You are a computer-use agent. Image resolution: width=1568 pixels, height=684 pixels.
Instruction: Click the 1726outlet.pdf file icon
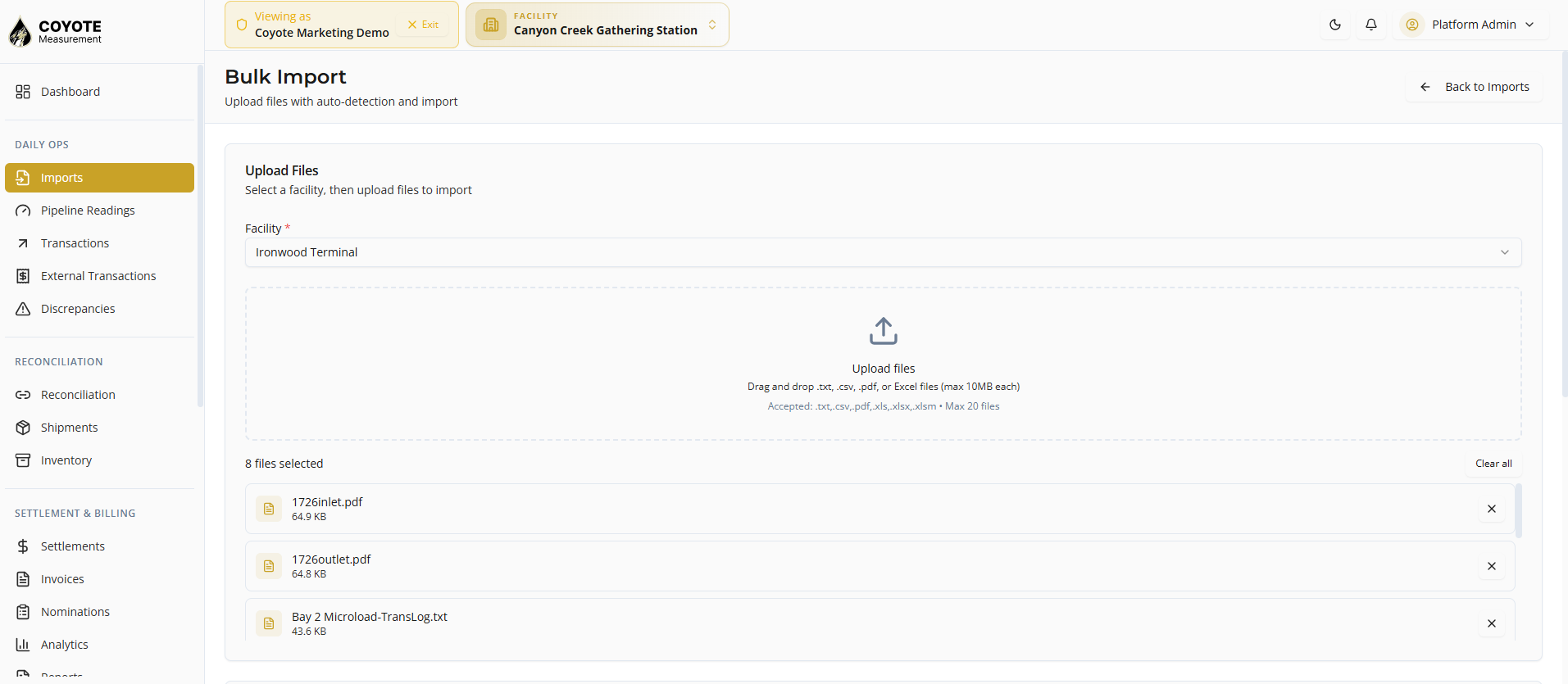click(268, 566)
